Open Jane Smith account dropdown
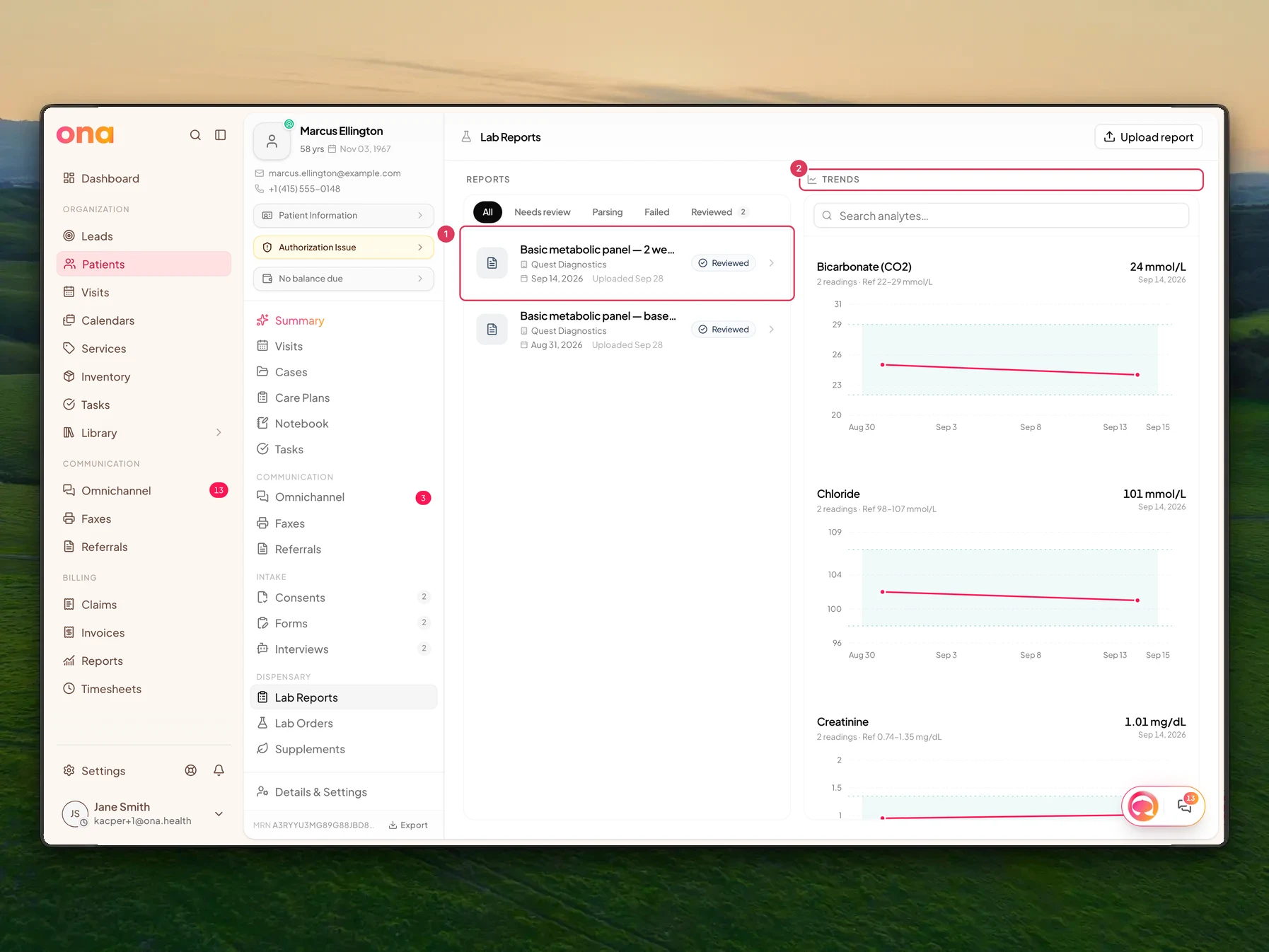Screen dimensions: 1269x952 219,814
